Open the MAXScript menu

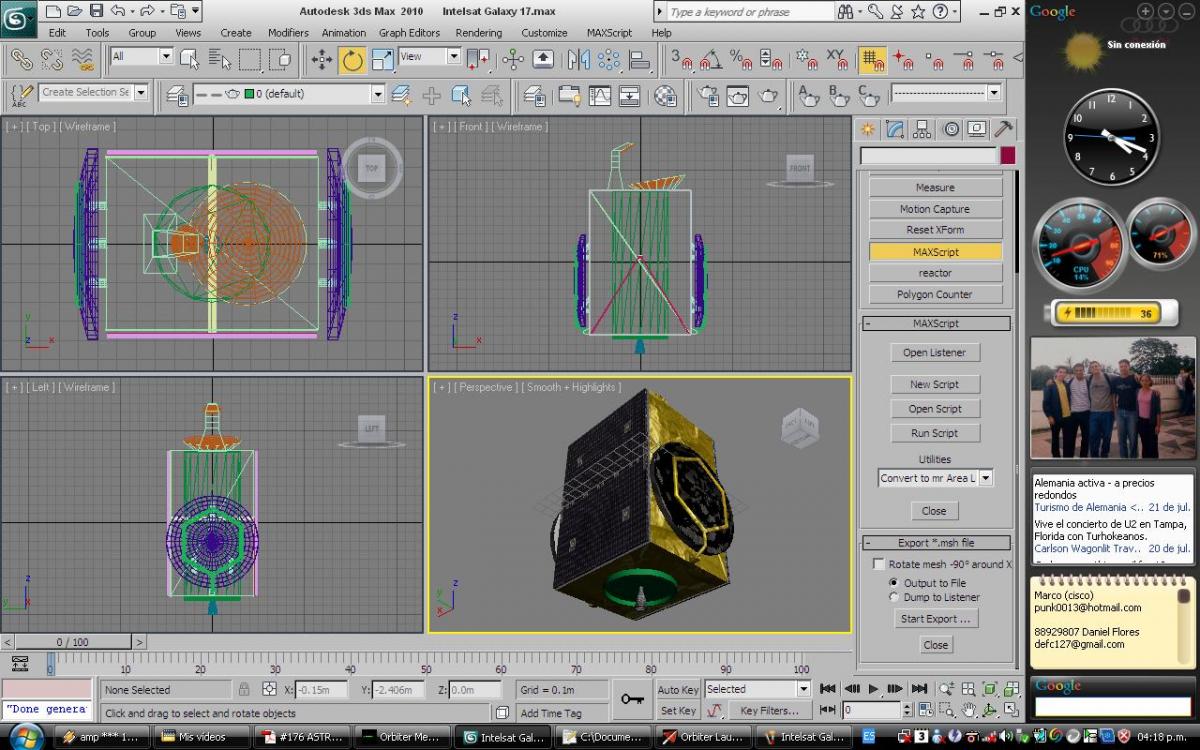click(x=609, y=33)
